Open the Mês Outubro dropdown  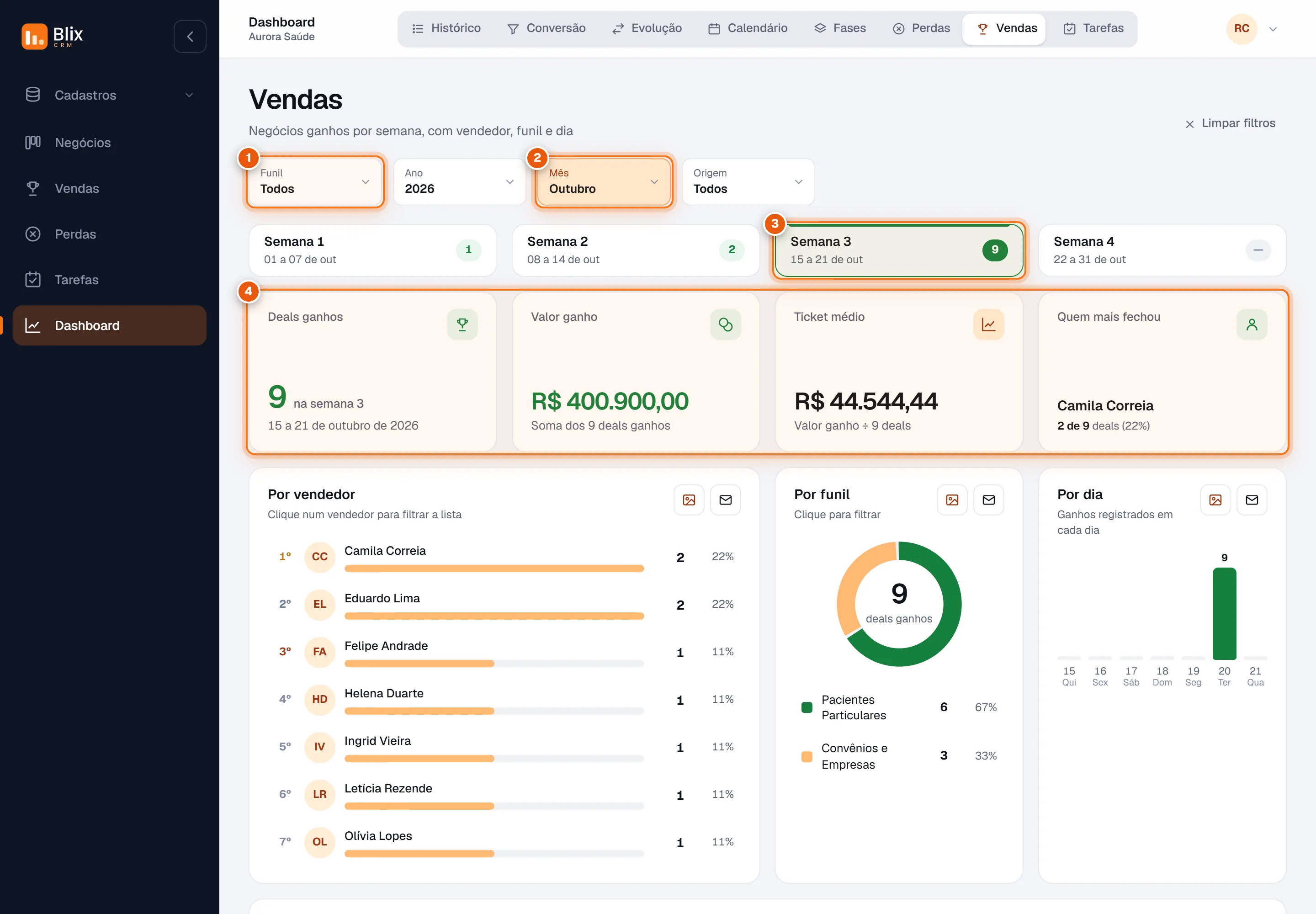604,181
